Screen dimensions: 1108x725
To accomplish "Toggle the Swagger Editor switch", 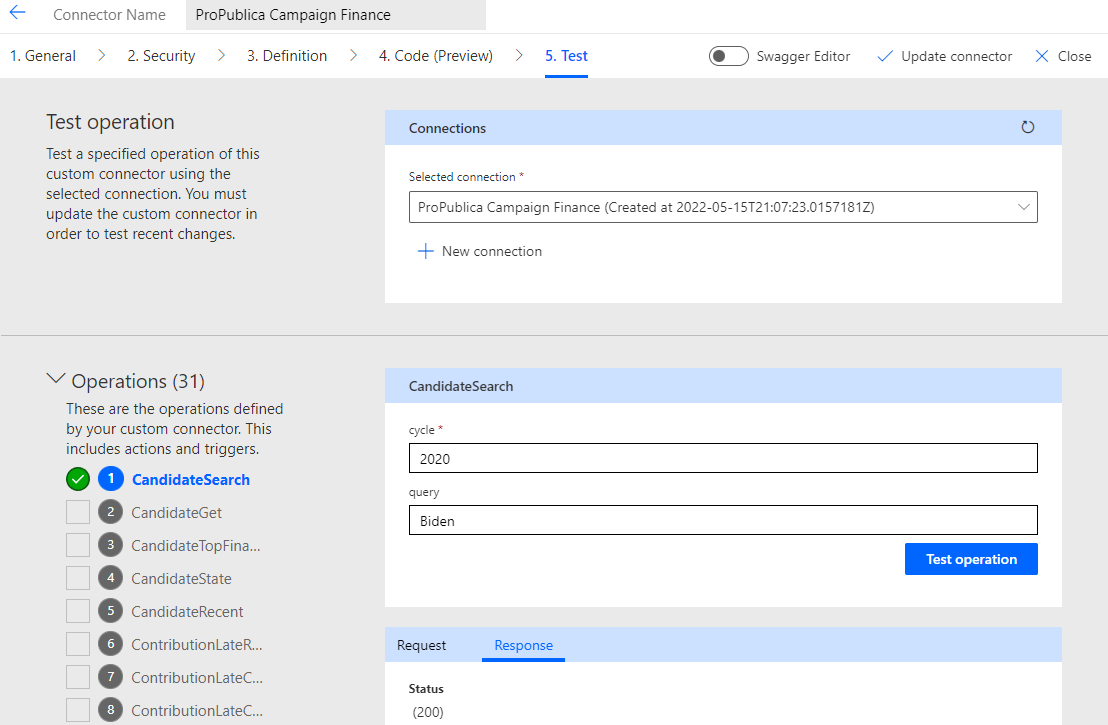I will 729,56.
